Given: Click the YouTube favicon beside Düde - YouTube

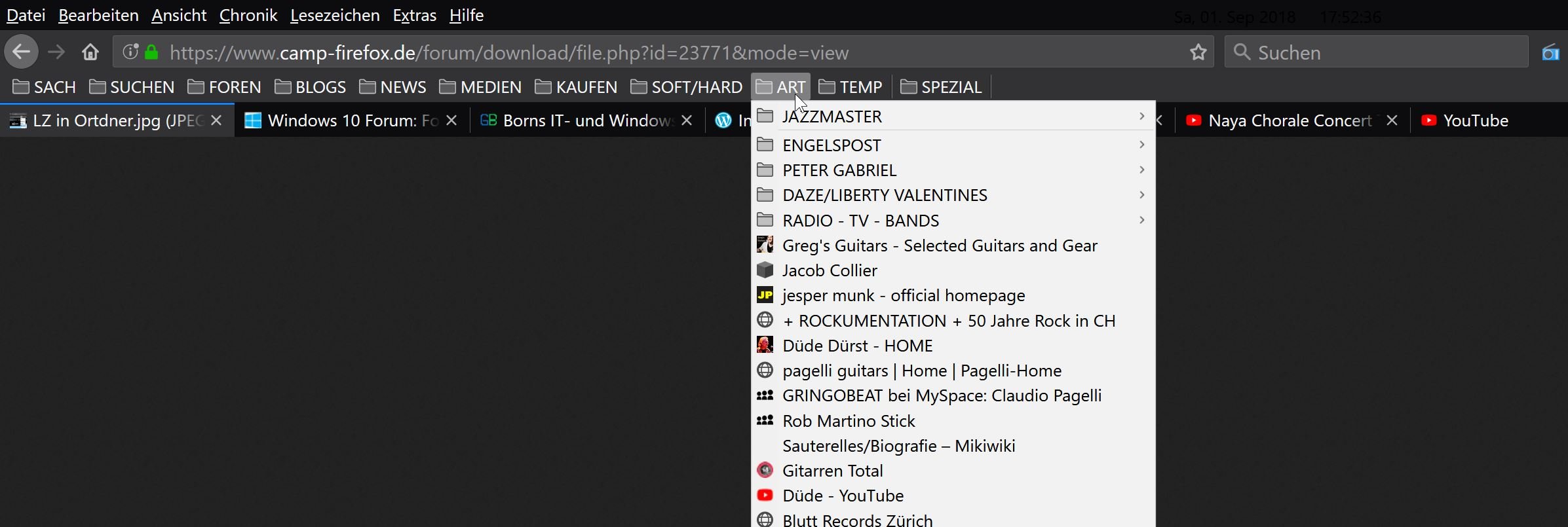Looking at the screenshot, I should 765,495.
